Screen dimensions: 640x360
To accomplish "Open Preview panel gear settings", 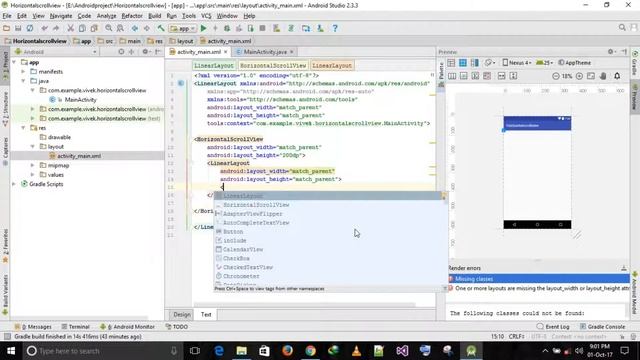I will pyautogui.click(x=611, y=51).
